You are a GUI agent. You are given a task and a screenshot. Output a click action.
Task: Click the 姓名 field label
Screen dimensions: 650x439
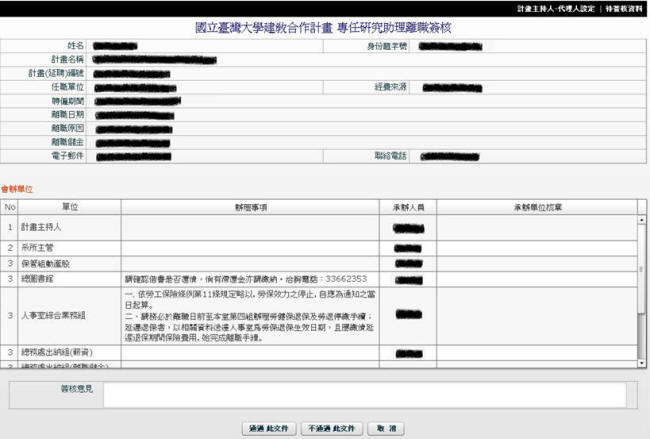pyautogui.click(x=76, y=46)
